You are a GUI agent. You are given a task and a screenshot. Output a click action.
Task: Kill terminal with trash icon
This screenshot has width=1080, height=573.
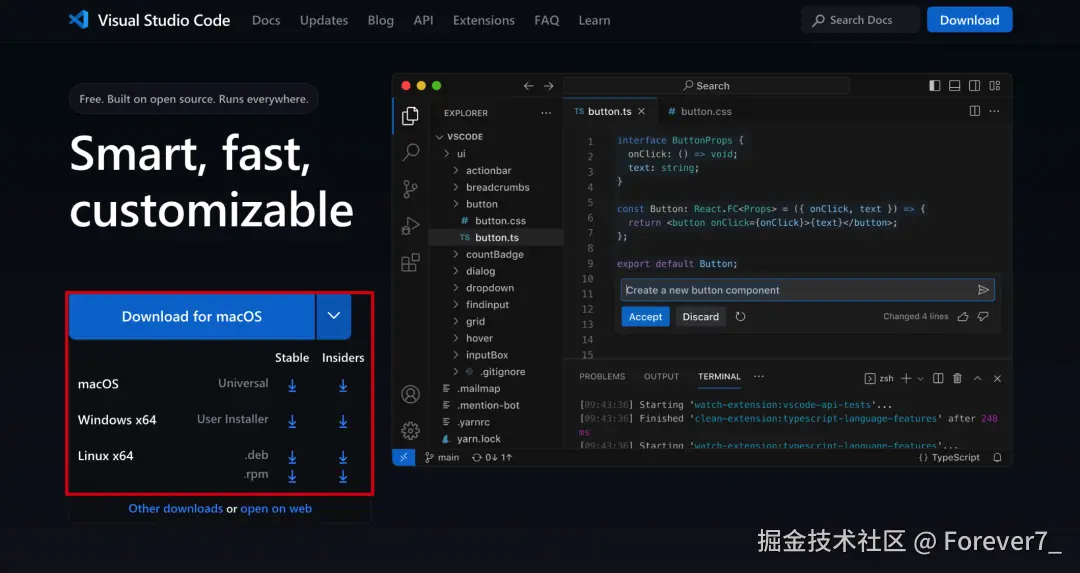point(957,378)
